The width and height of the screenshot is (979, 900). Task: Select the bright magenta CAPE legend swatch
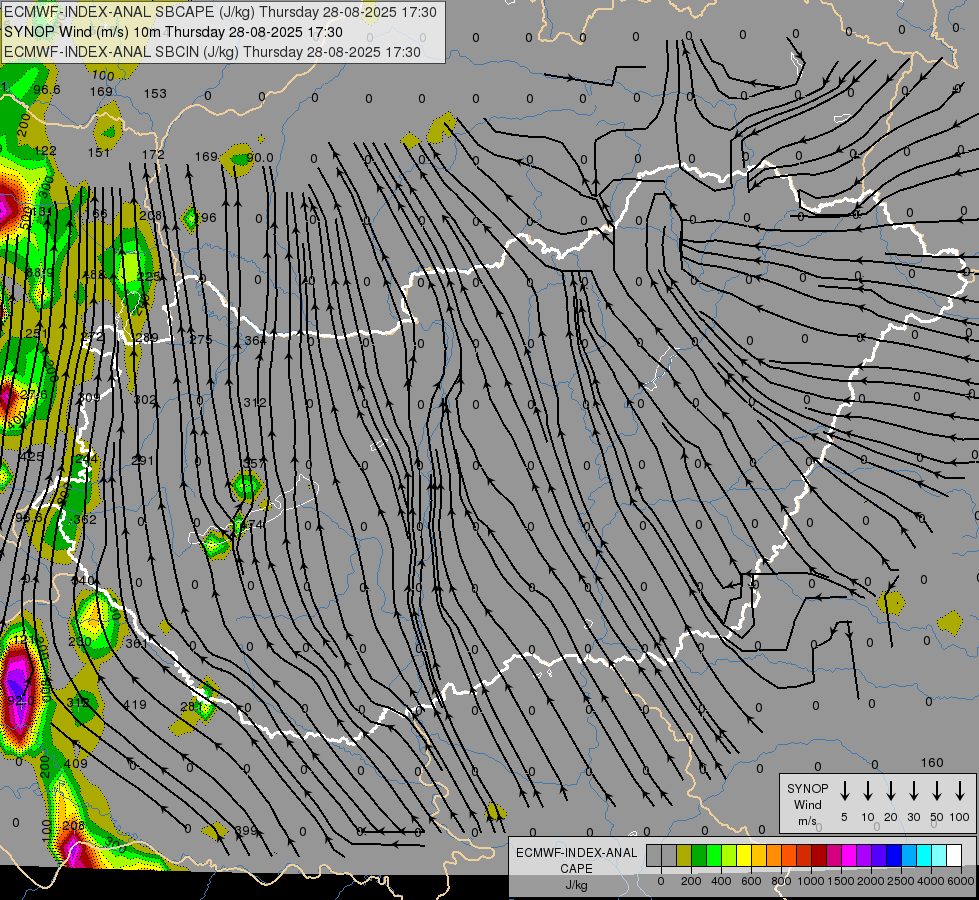pos(849,855)
